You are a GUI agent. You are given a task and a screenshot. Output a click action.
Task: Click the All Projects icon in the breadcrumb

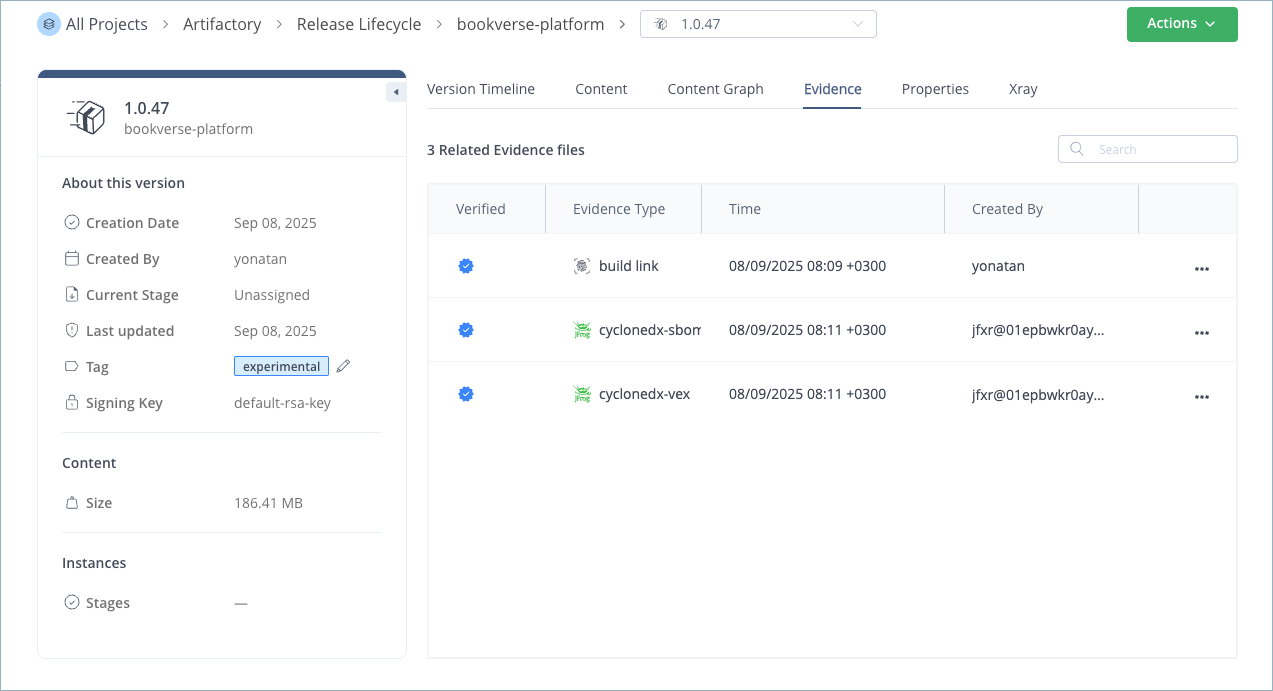click(49, 23)
